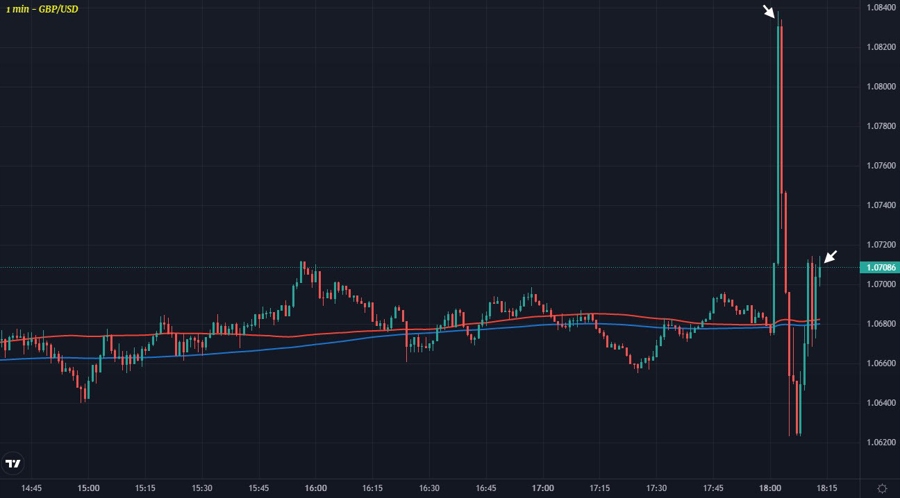Click the 15:30 time axis label
The height and width of the screenshot is (498, 900).
click(202, 488)
